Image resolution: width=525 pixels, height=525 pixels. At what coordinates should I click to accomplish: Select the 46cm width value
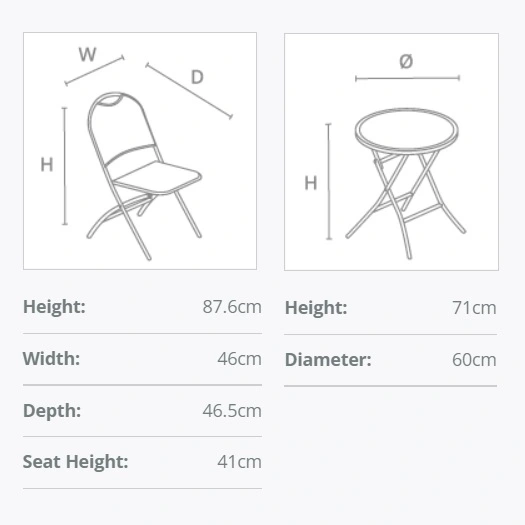click(239, 359)
